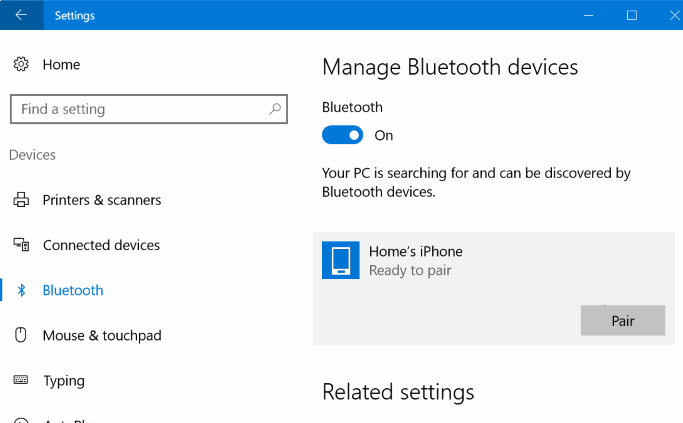Select the Bluetooth label in the sidebar
Screen dimensions: 683x423
pyautogui.click(x=73, y=291)
